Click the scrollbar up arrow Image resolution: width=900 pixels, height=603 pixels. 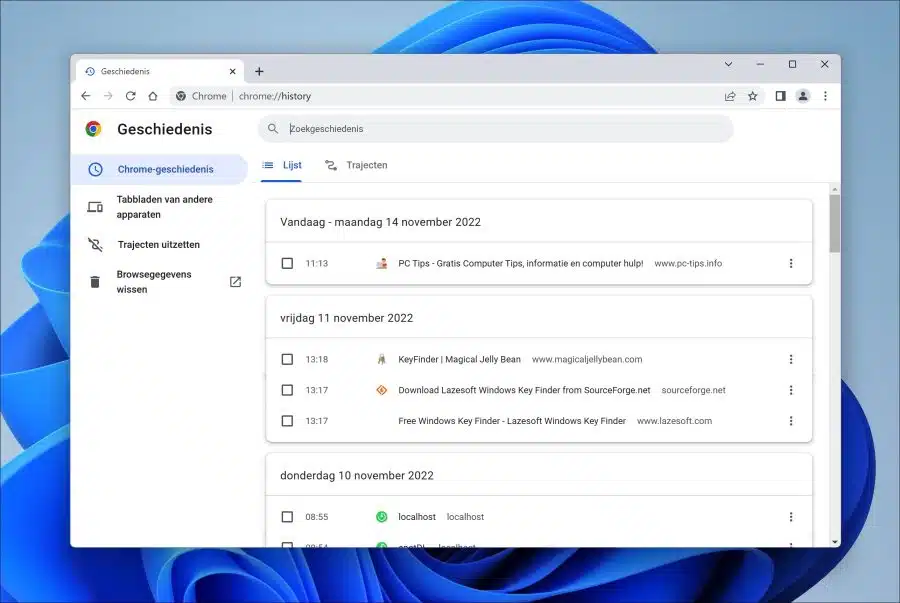click(835, 189)
